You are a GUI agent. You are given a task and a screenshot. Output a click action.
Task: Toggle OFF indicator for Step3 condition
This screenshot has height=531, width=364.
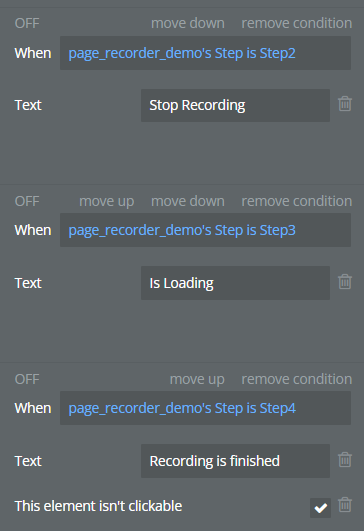click(x=27, y=201)
